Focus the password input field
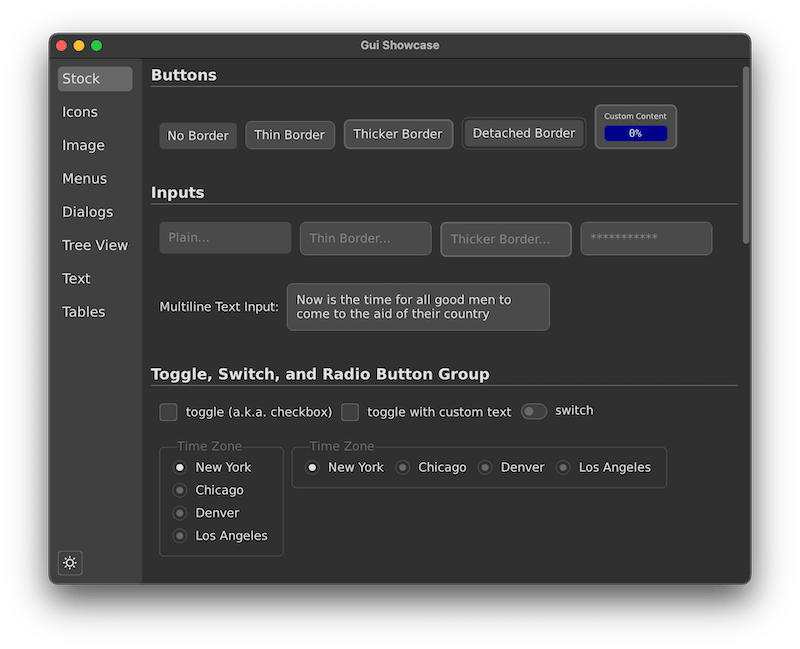Image resolution: width=800 pixels, height=649 pixels. point(646,239)
